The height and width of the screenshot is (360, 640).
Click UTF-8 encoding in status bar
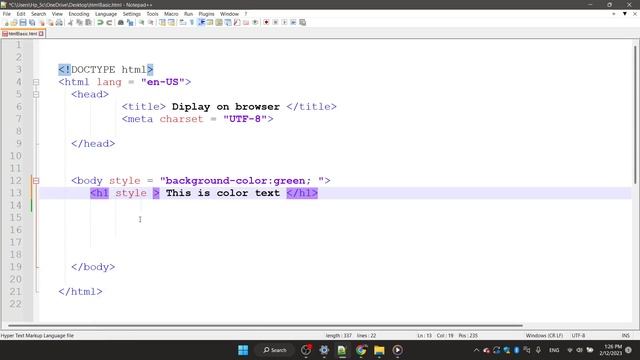click(x=578, y=336)
